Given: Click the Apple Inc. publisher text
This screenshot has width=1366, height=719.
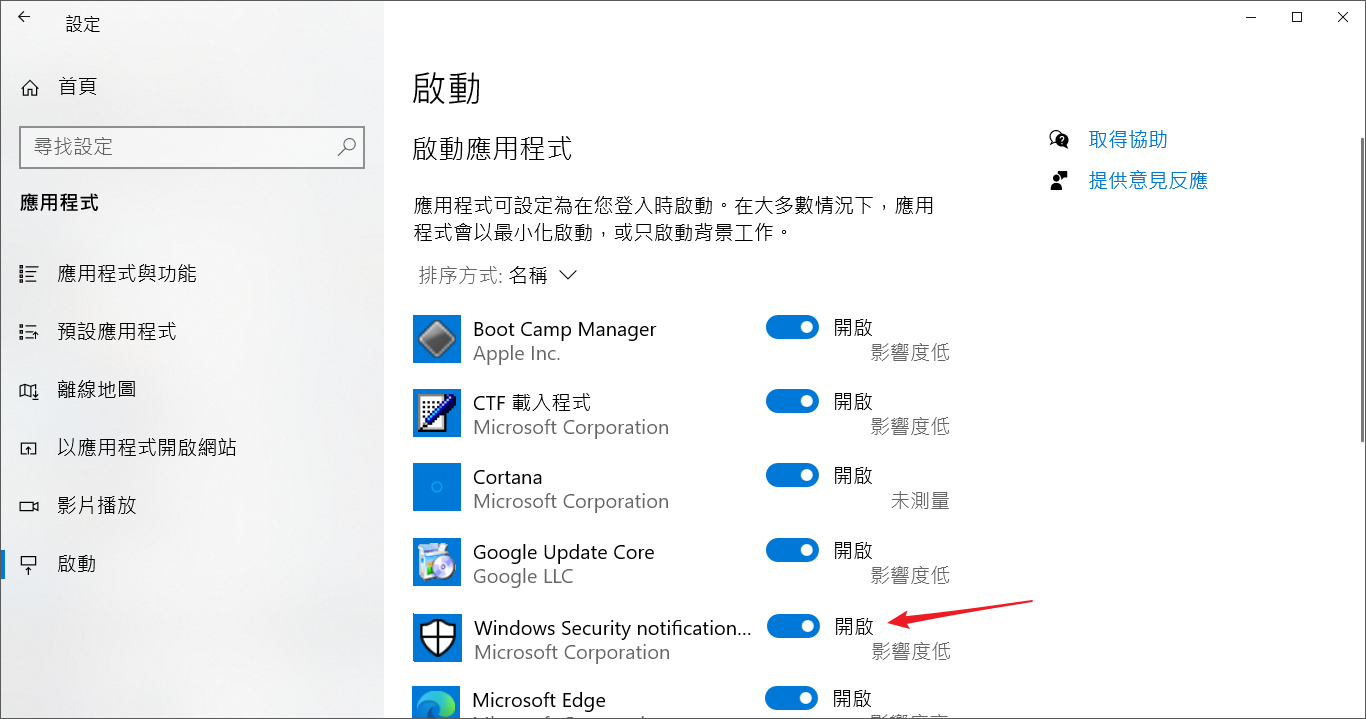Looking at the screenshot, I should pos(517,353).
